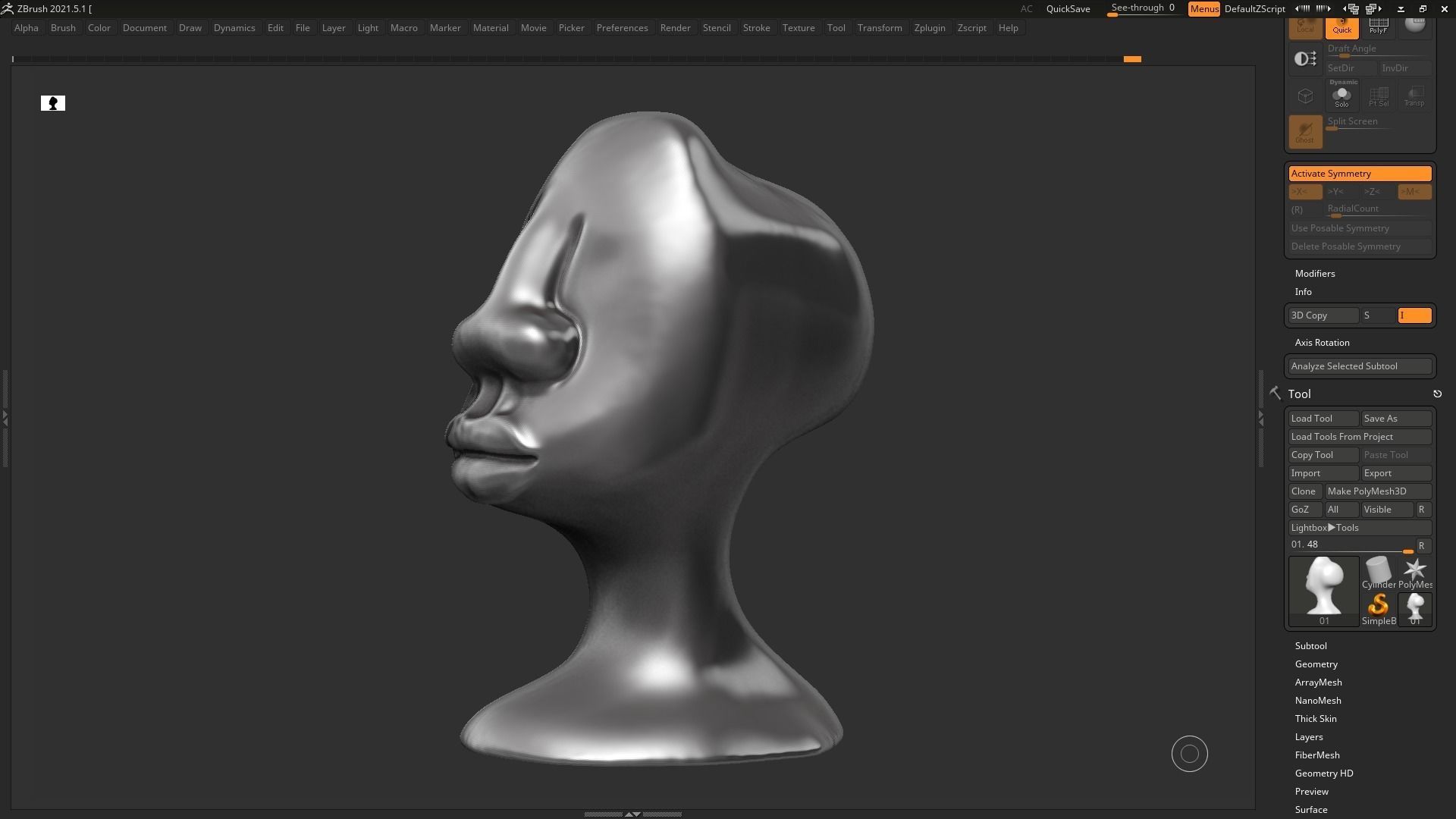Adjust the See-through slider

[1143, 9]
